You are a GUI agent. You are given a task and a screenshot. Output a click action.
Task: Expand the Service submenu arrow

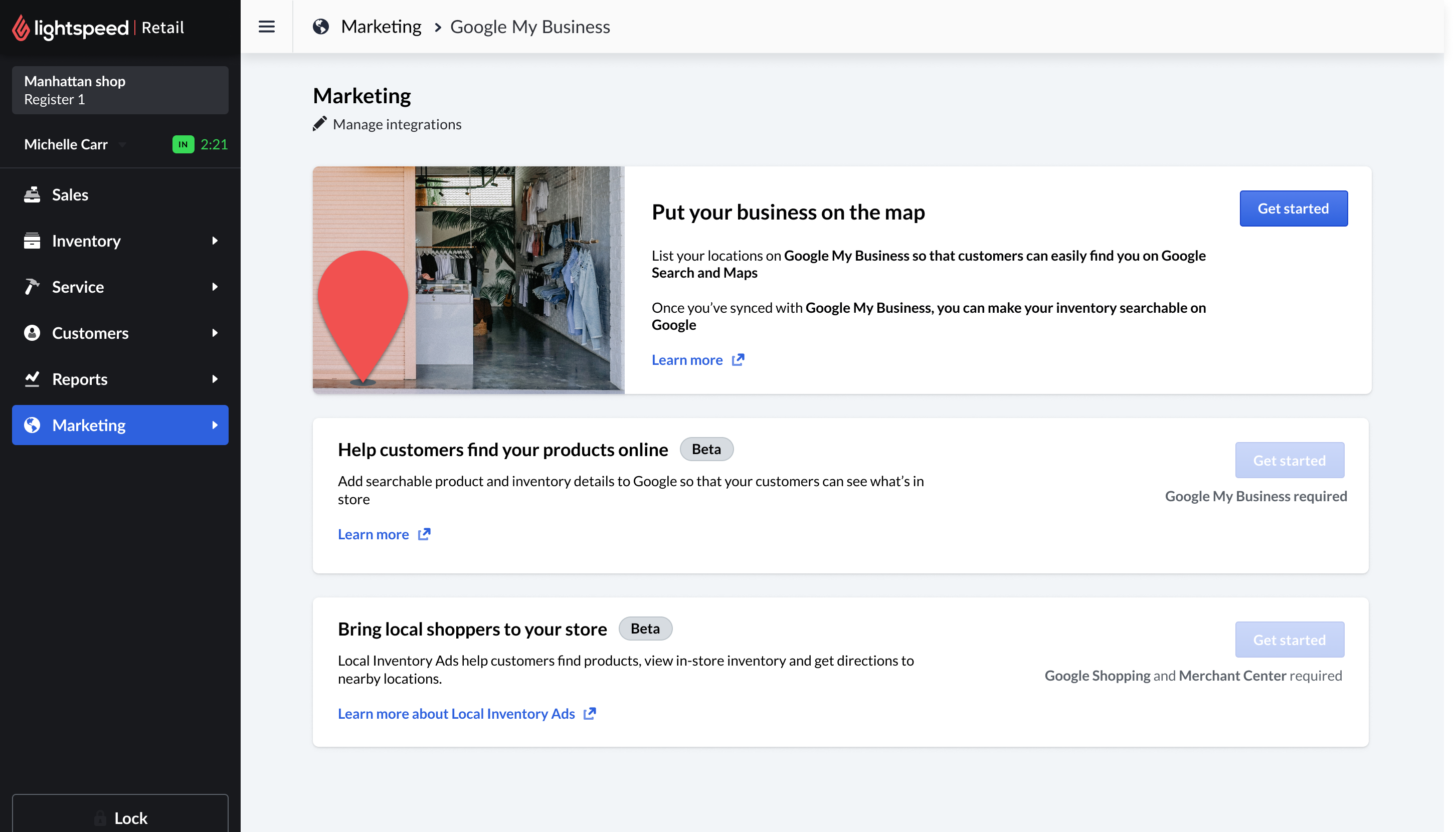[x=215, y=287]
